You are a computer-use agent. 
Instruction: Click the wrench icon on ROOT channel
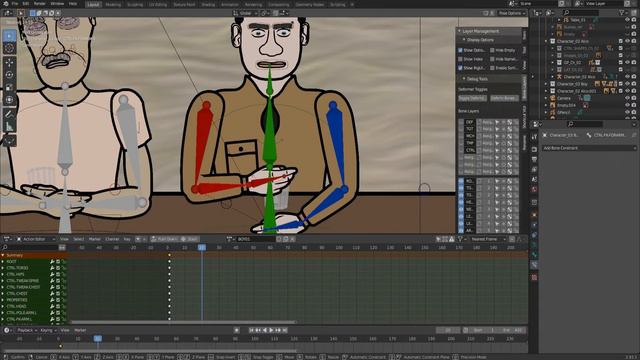click(x=52, y=262)
